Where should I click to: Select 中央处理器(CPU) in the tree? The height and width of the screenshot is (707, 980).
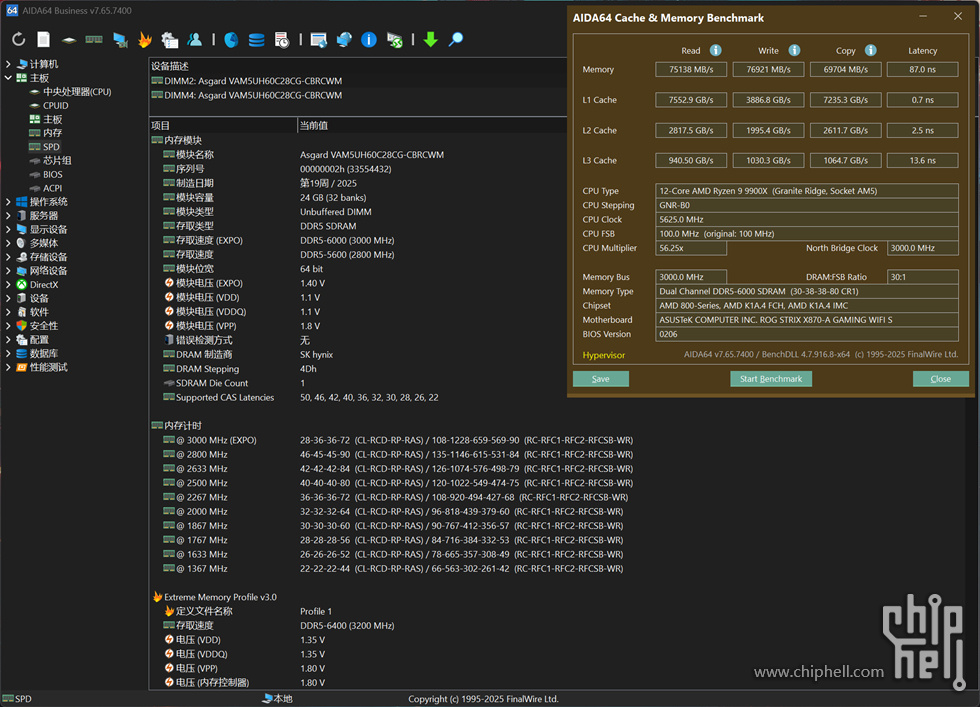tap(77, 91)
